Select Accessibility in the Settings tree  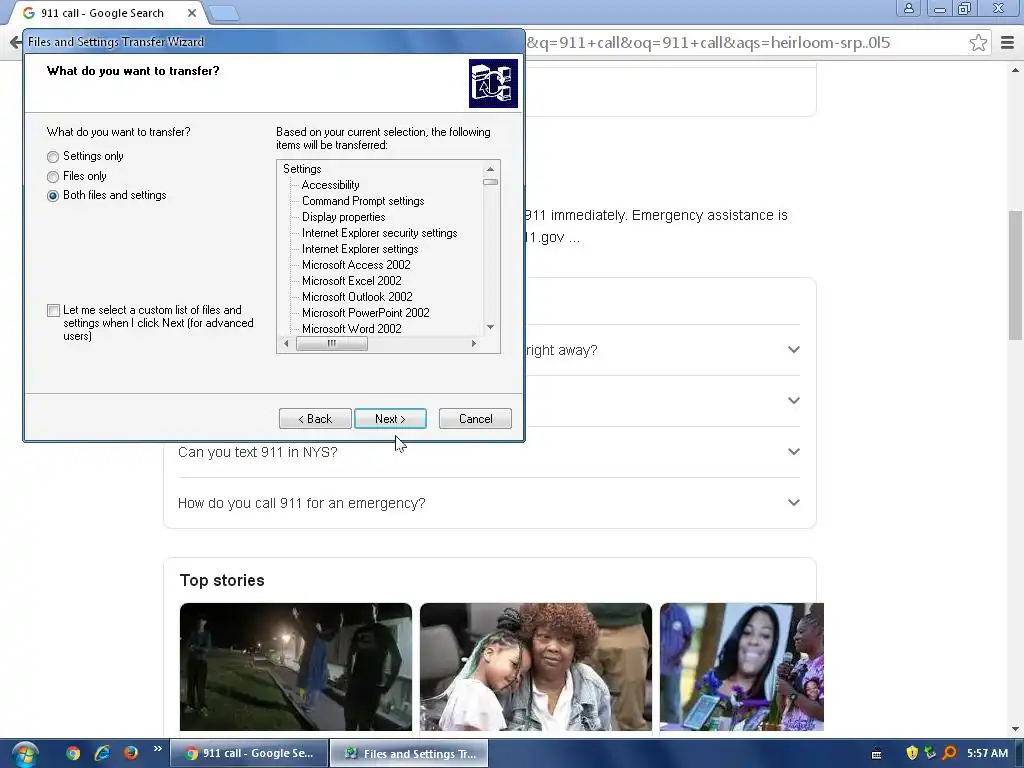point(330,185)
